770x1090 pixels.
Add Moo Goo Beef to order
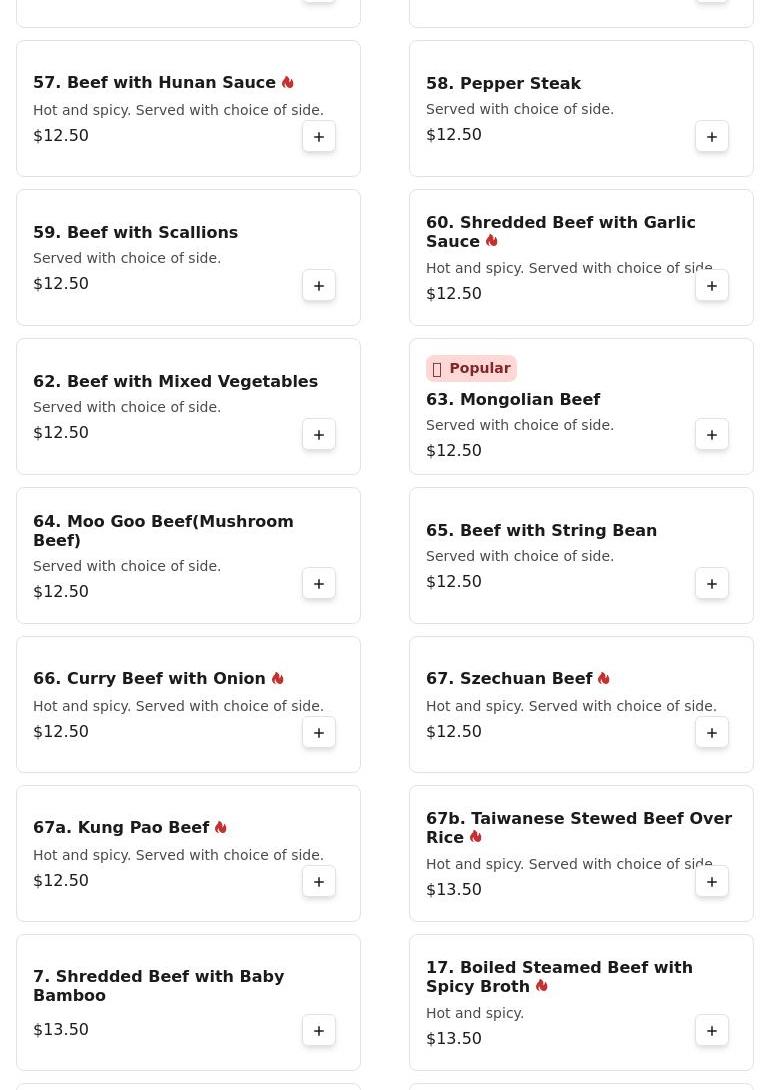click(x=319, y=584)
